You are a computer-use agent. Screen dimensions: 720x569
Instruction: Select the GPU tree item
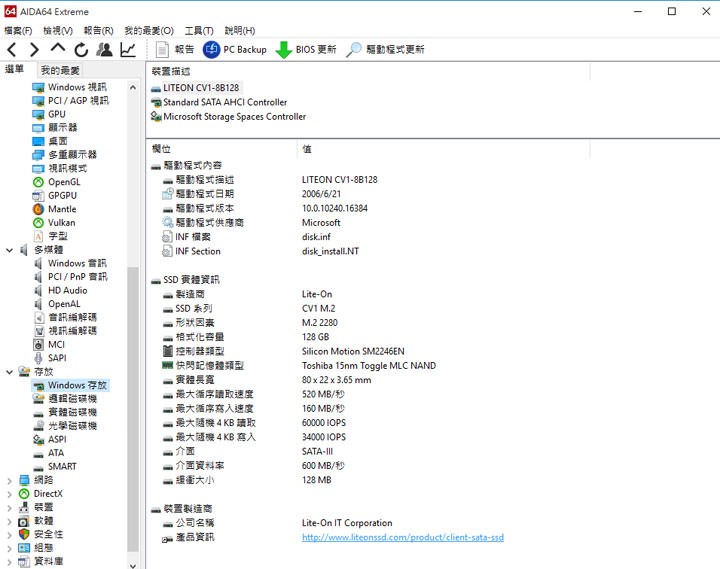[x=57, y=114]
